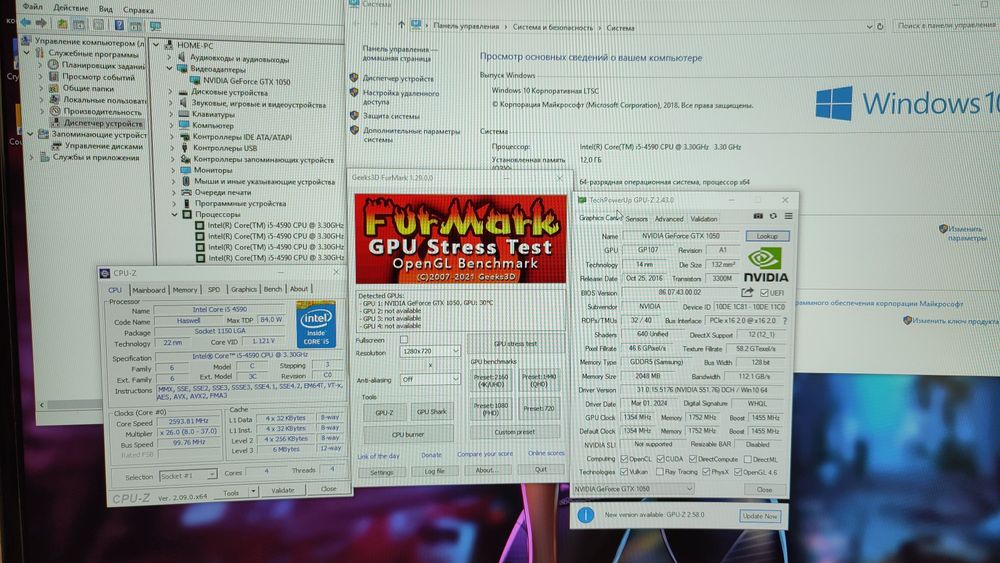Click the up arrow in System window
This screenshot has height=563, width=1000.
pyautogui.click(x=401, y=25)
